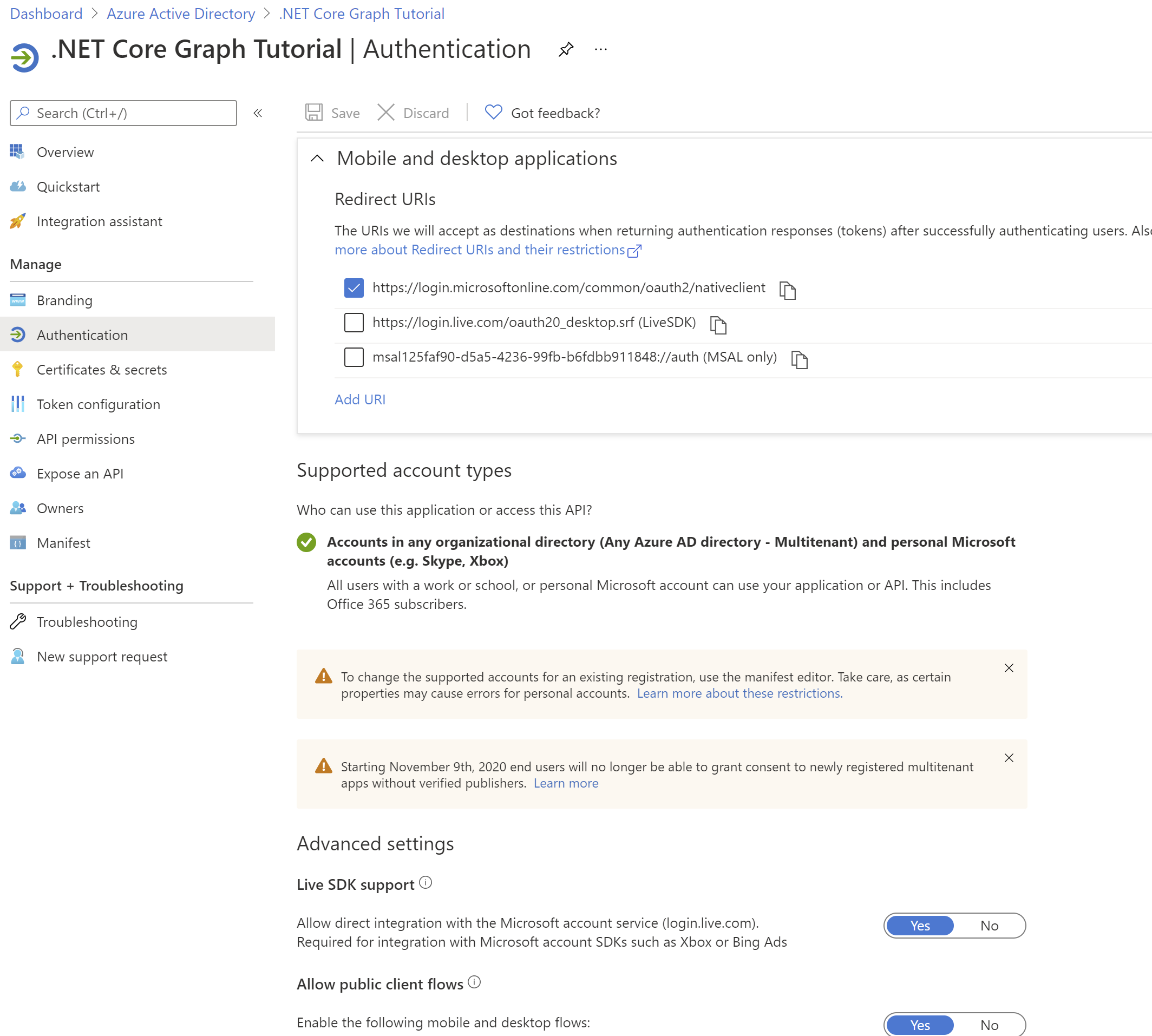Select Overview in the sidebar
1152x1036 pixels.
click(65, 152)
